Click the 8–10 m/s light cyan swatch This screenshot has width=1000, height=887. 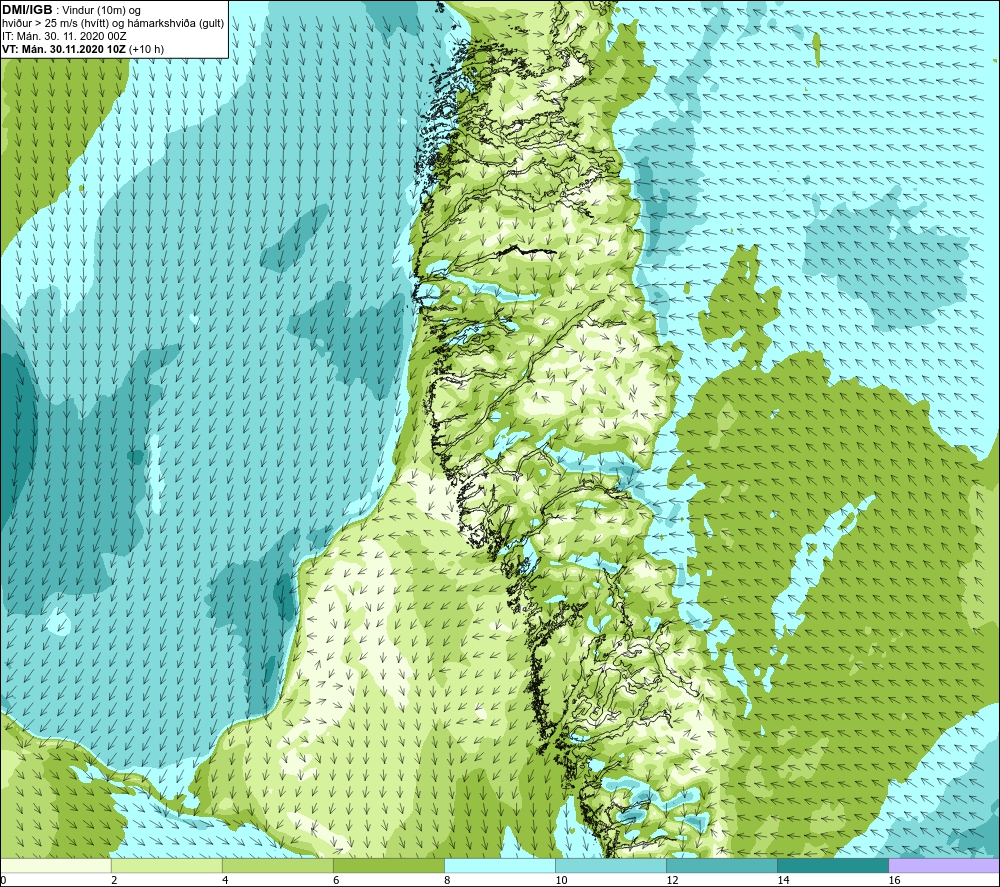tap(500, 865)
